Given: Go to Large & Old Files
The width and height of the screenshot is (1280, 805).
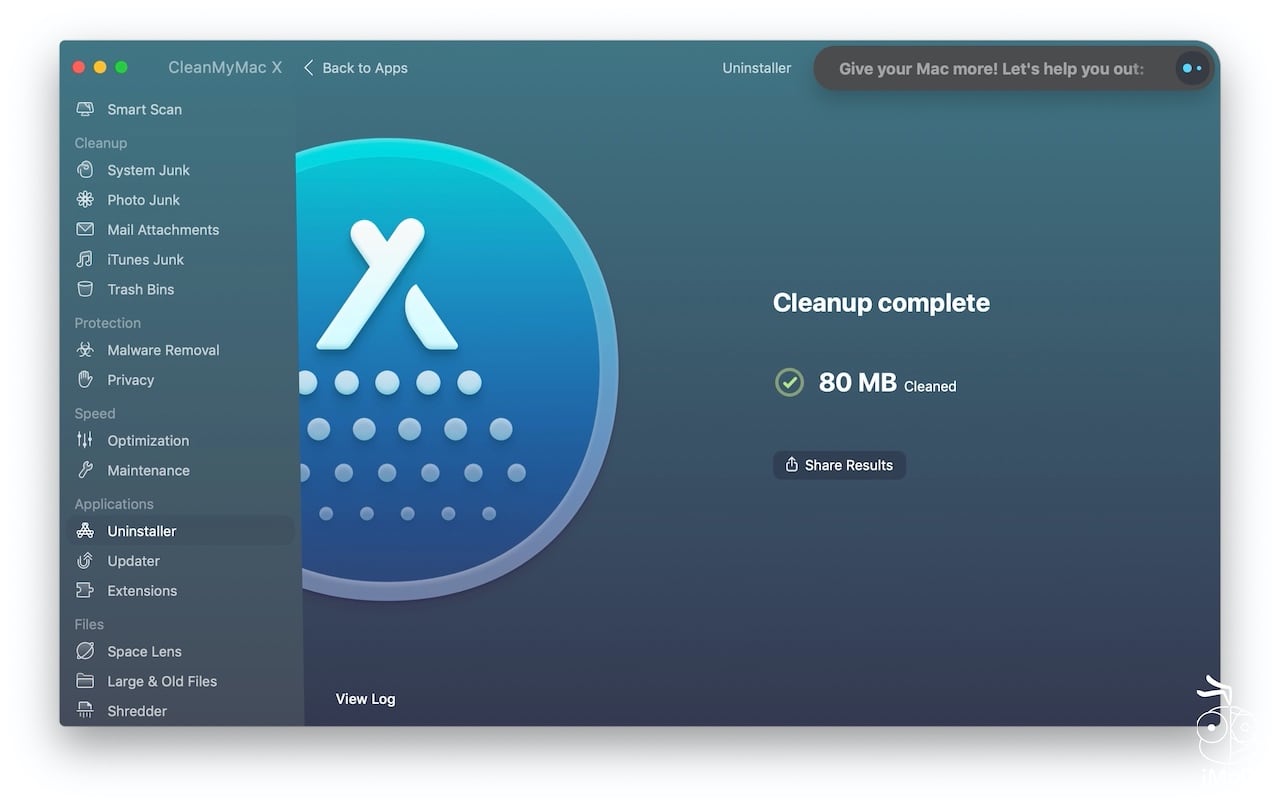Looking at the screenshot, I should (161, 681).
